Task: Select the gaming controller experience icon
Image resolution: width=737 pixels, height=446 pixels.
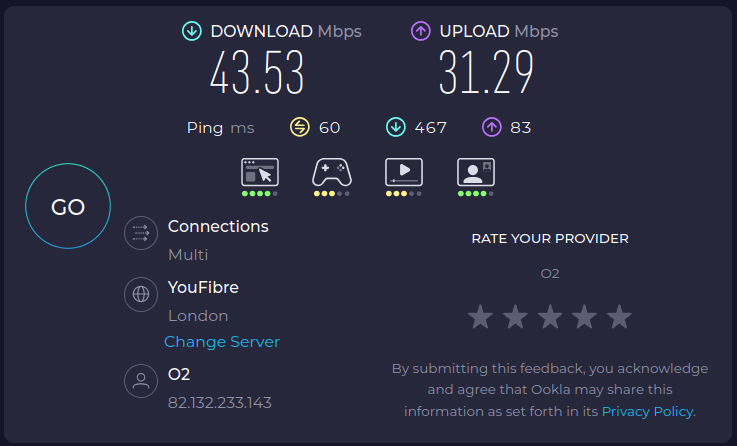Action: click(x=332, y=172)
